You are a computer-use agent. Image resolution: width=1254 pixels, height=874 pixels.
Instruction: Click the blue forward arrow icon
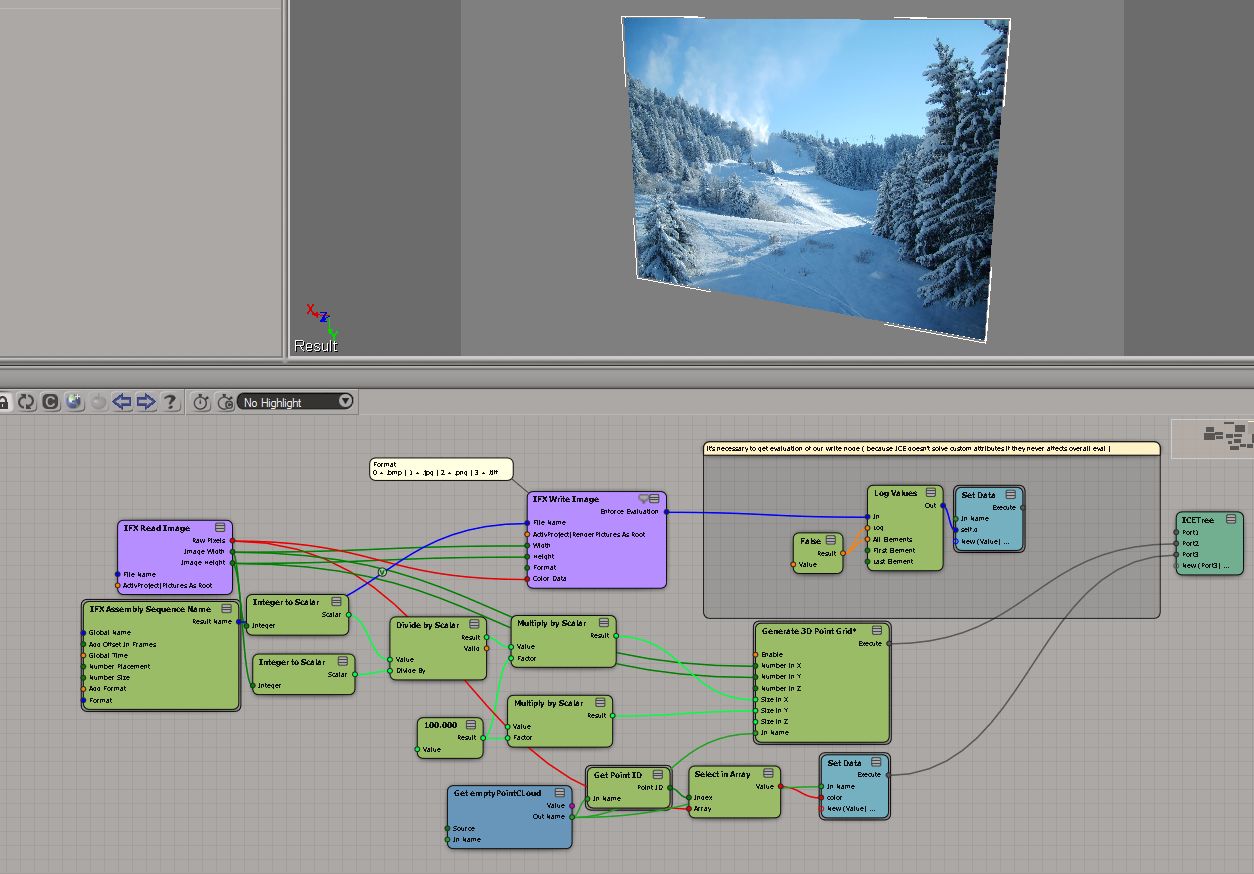pos(146,402)
